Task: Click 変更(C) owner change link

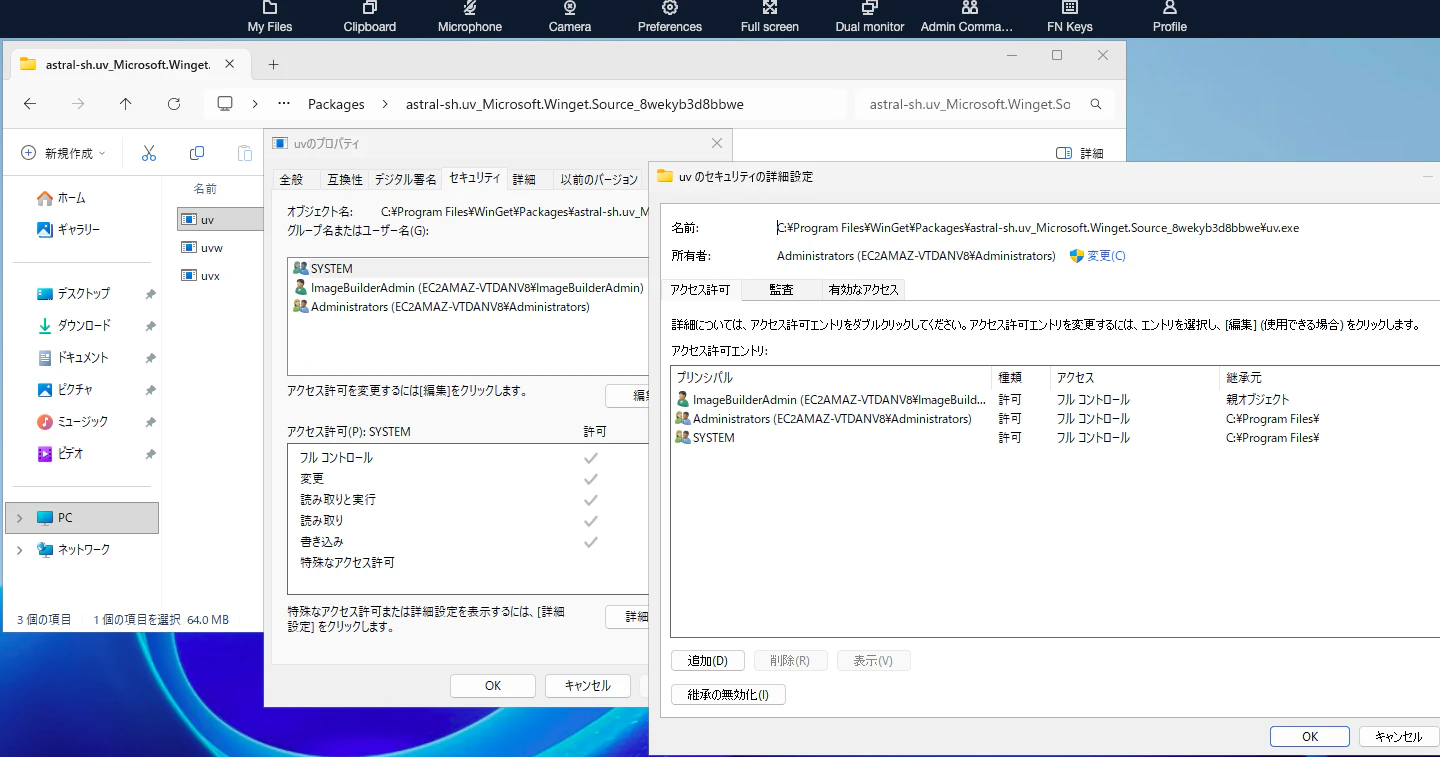Action: (1106, 256)
